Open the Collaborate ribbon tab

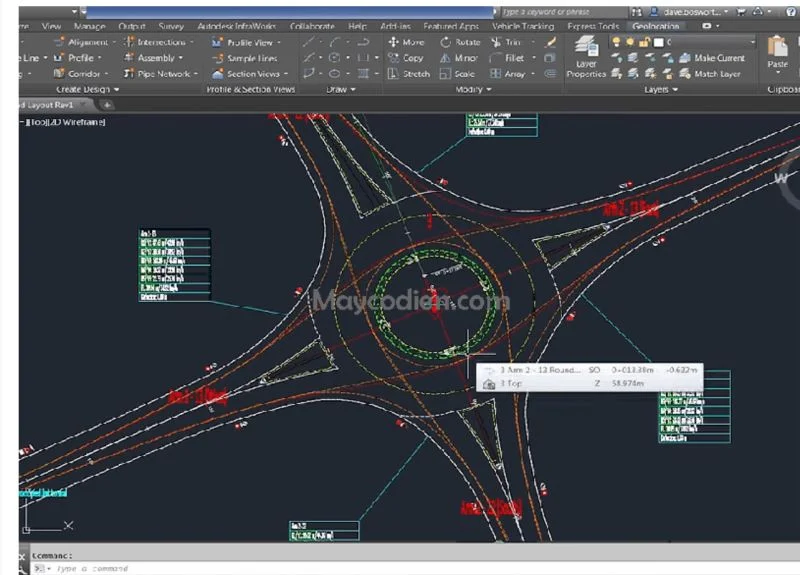312,26
